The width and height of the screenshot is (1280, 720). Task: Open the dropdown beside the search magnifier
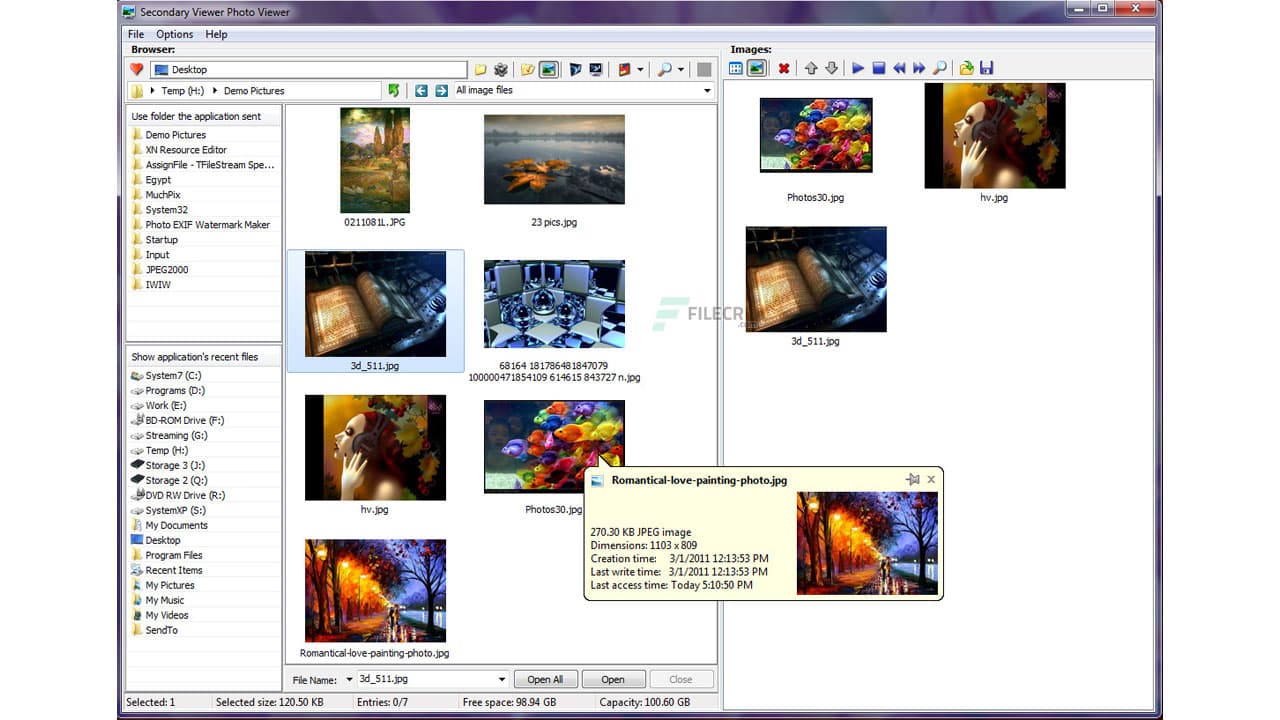click(680, 70)
